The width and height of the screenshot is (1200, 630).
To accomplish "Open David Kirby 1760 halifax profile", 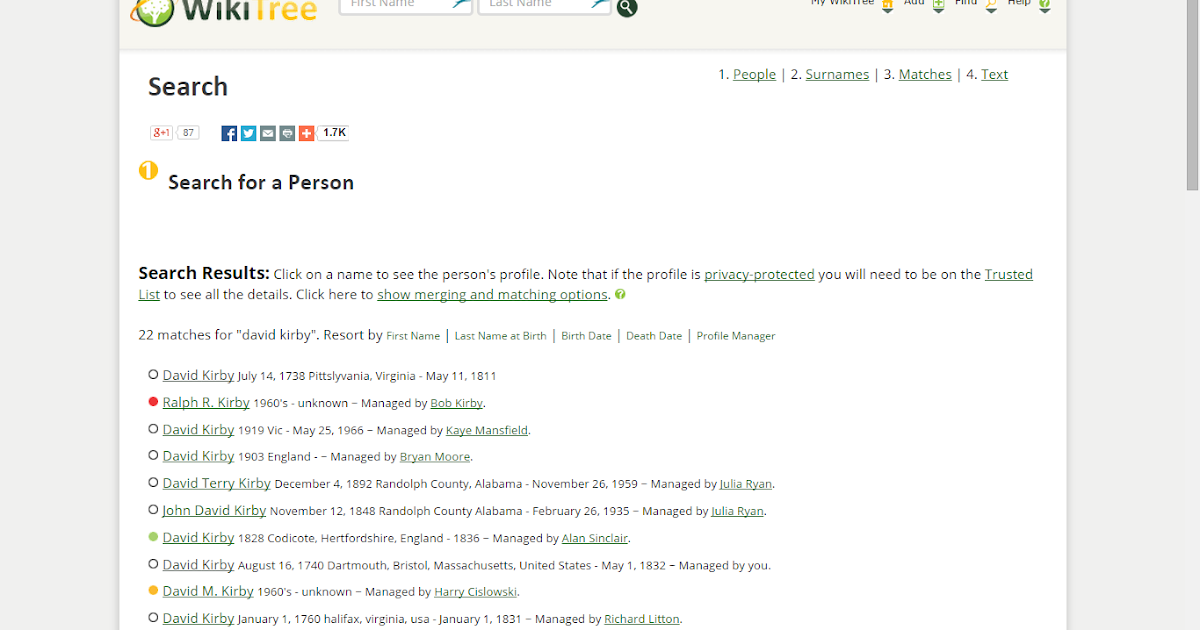I will pyautogui.click(x=198, y=618).
